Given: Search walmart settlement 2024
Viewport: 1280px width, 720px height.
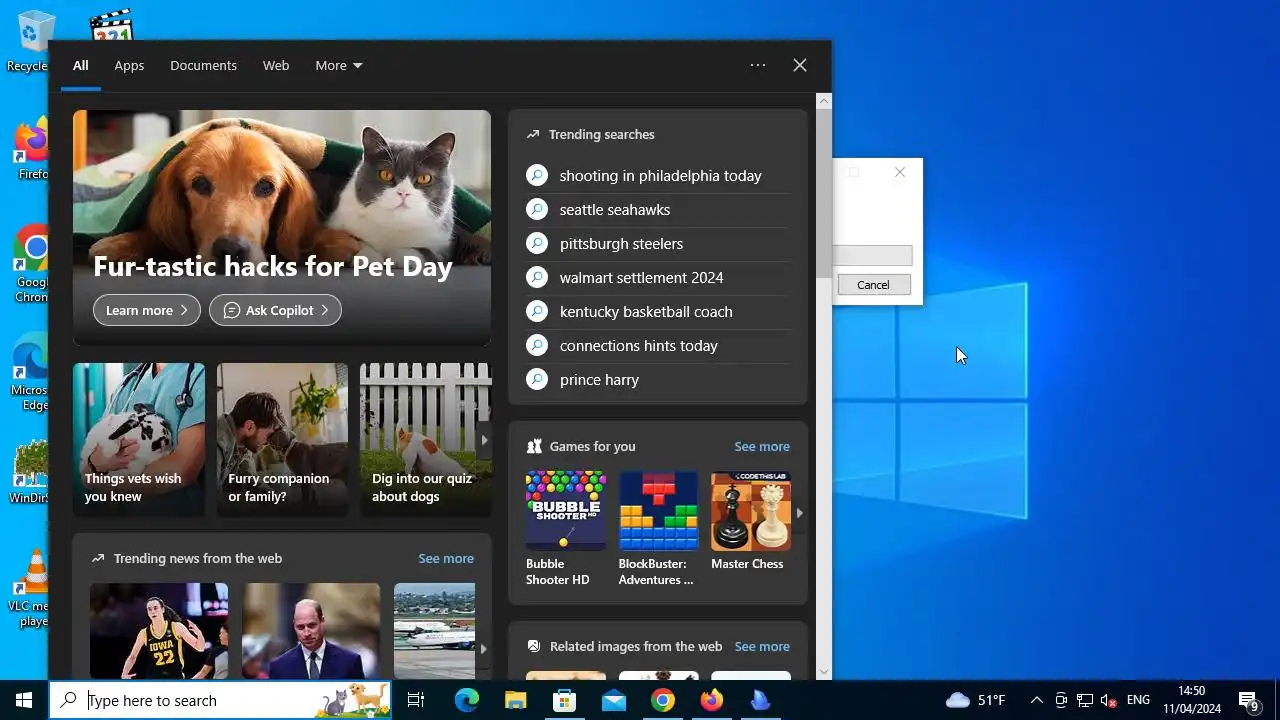Looking at the screenshot, I should click(658, 278).
